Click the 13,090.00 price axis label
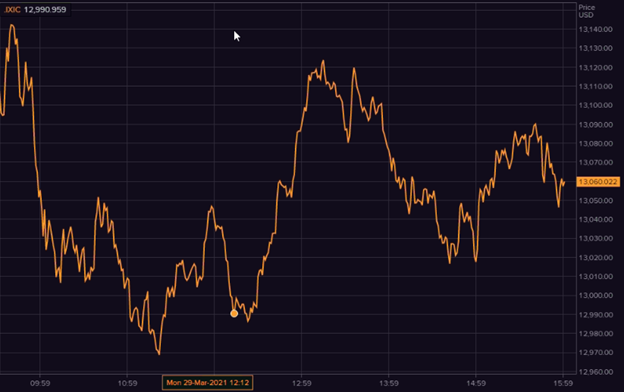 [595, 125]
